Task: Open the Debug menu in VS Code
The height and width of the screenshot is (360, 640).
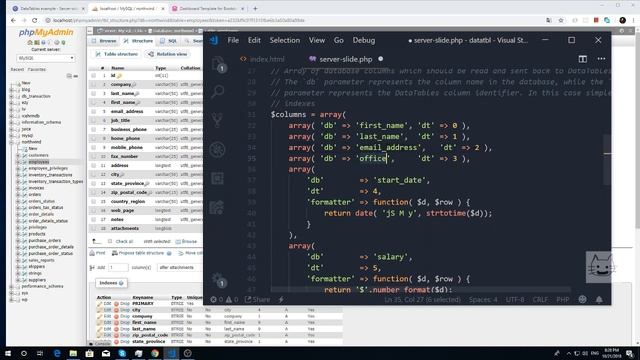Action: pos(364,40)
